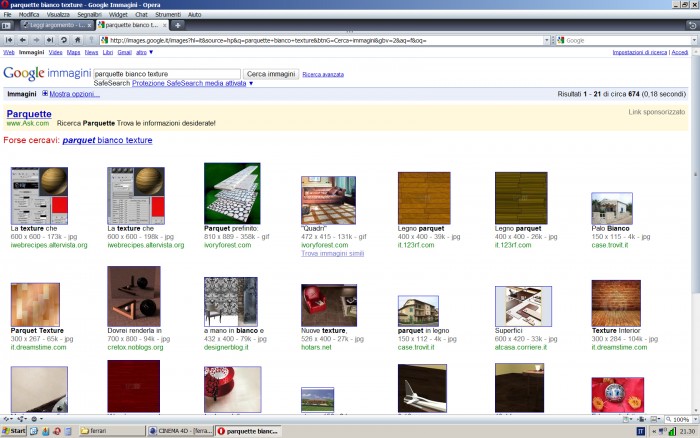Open the Widget menu

pyautogui.click(x=118, y=14)
